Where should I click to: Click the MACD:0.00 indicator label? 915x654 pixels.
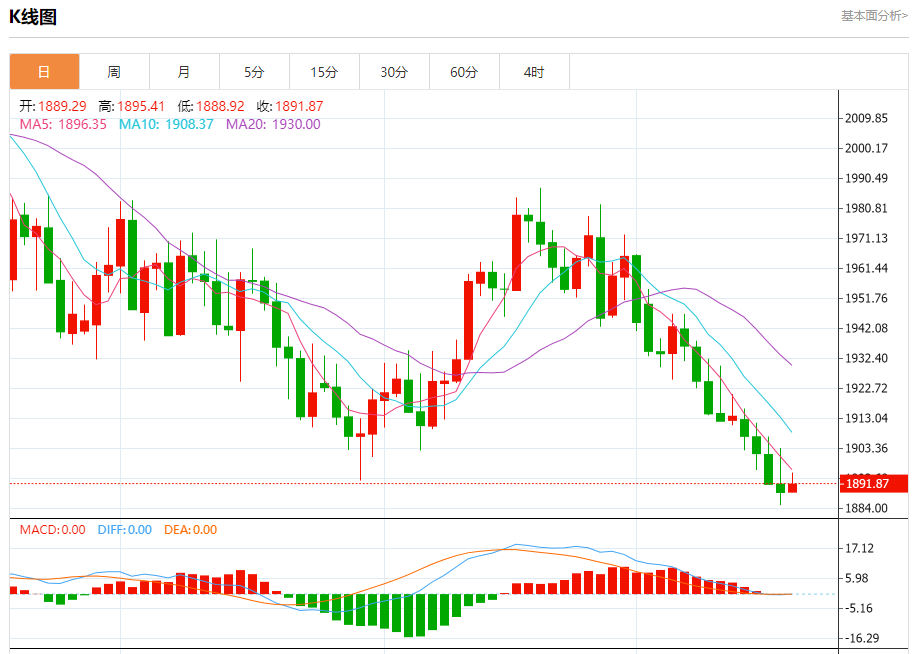coord(53,530)
